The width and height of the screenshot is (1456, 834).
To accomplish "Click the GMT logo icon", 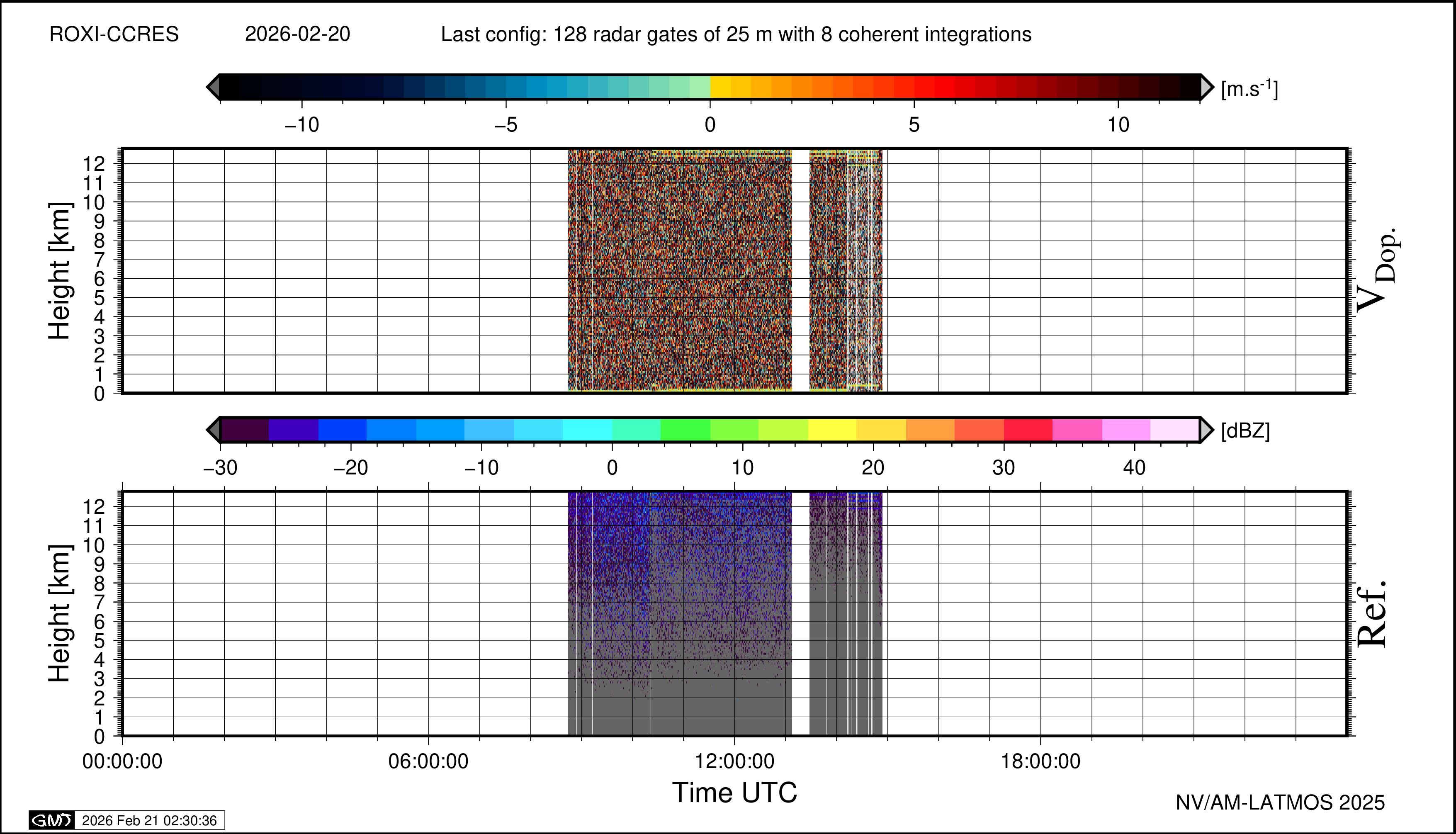I will (51, 820).
